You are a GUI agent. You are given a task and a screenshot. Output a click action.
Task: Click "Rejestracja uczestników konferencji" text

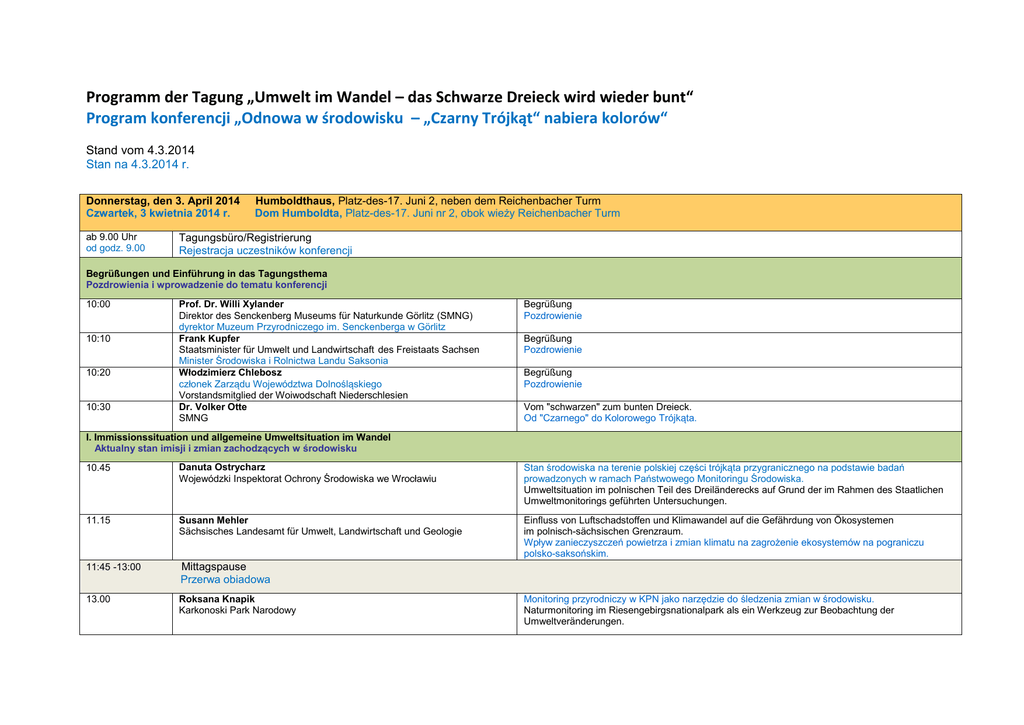click(265, 251)
